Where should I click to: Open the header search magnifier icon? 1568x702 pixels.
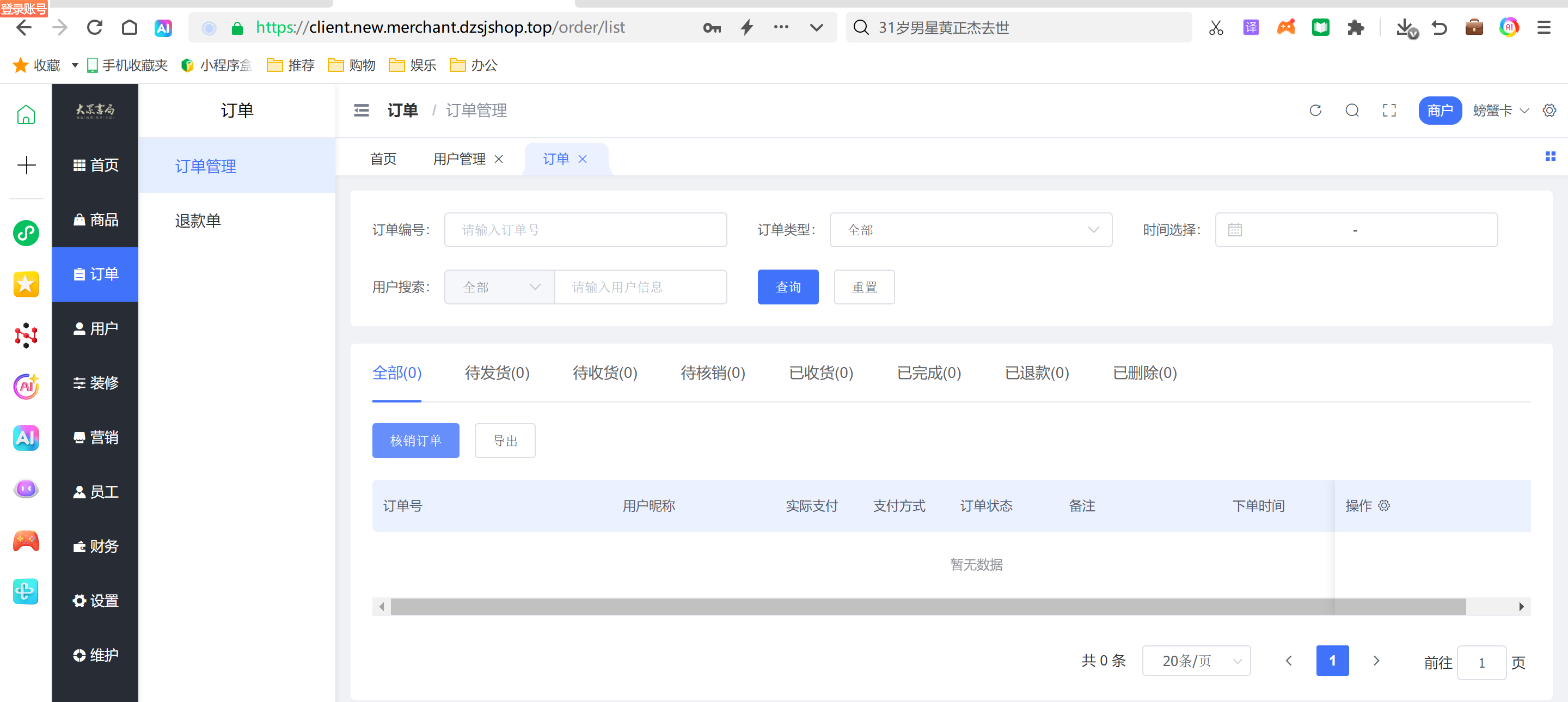pyautogui.click(x=1352, y=110)
